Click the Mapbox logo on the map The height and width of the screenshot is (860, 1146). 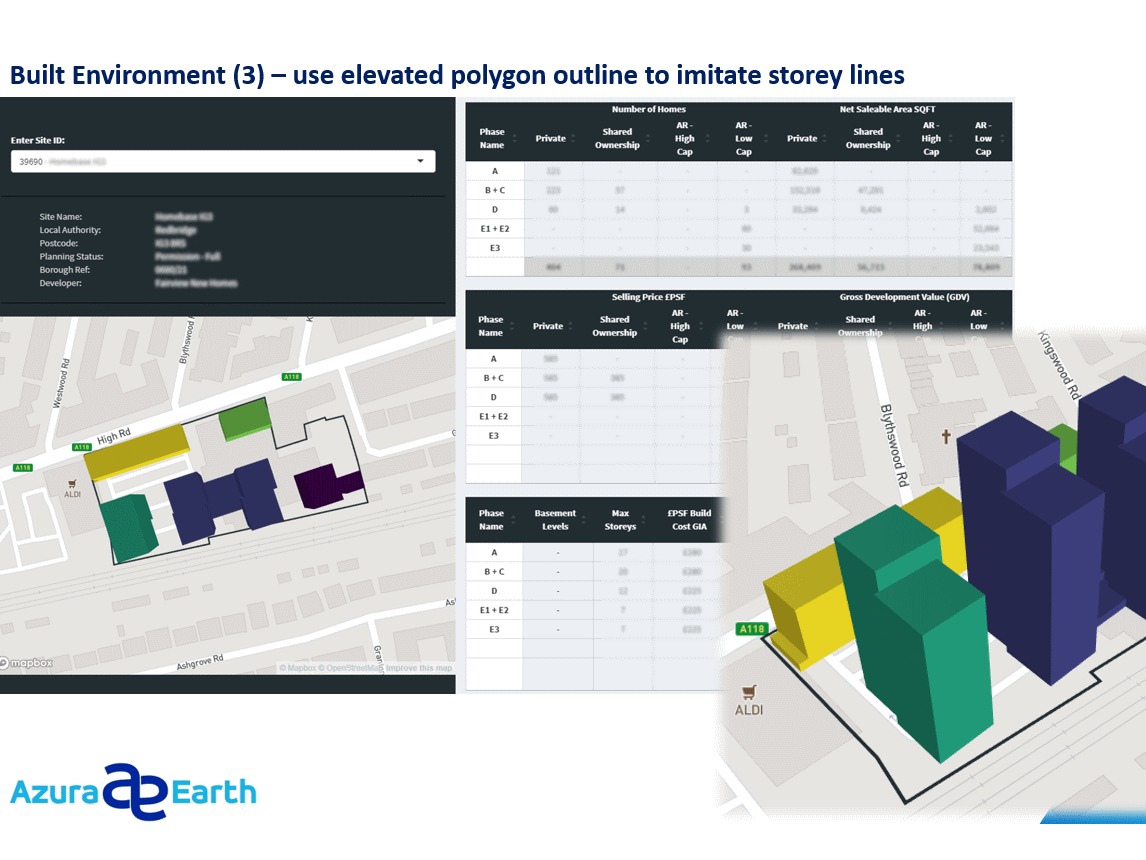27,663
